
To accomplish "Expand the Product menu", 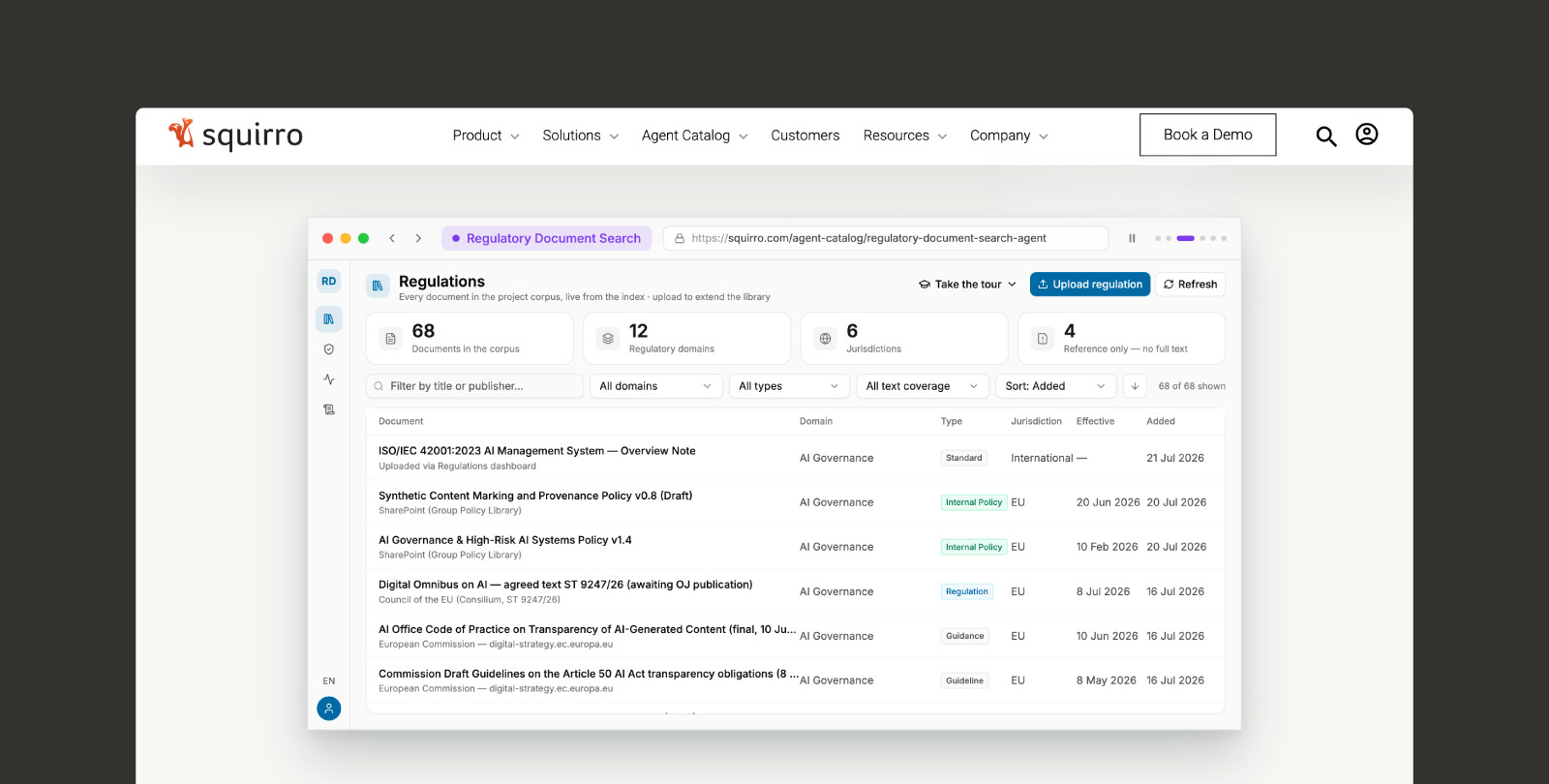I will (486, 136).
